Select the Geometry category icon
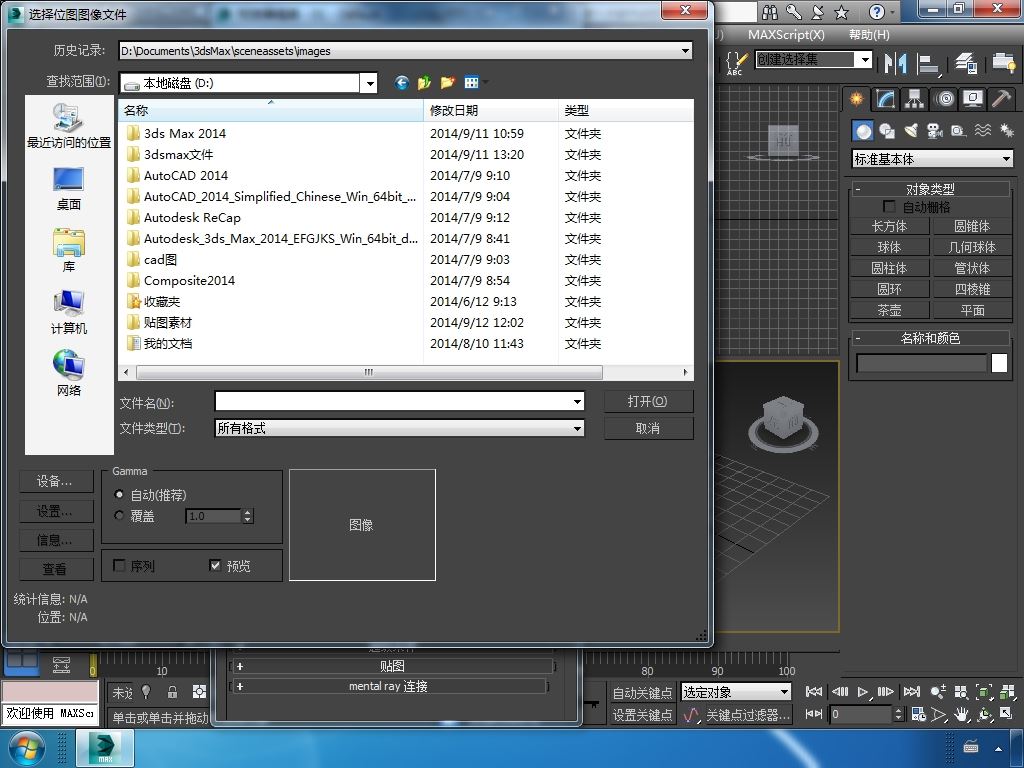The image size is (1024, 768). 863,131
